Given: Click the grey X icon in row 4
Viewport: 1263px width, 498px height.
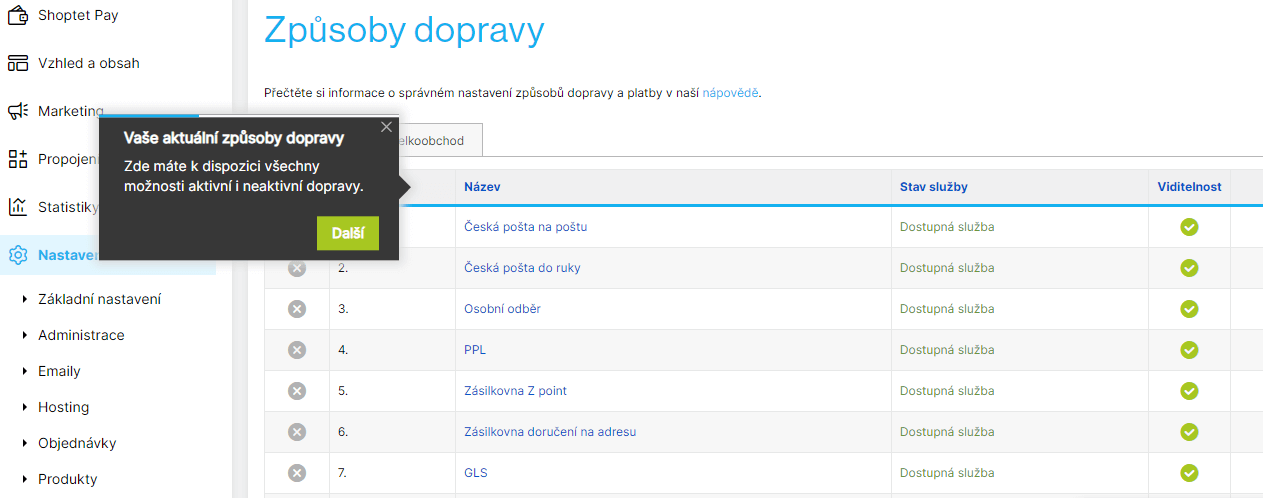Looking at the screenshot, I should (x=297, y=350).
